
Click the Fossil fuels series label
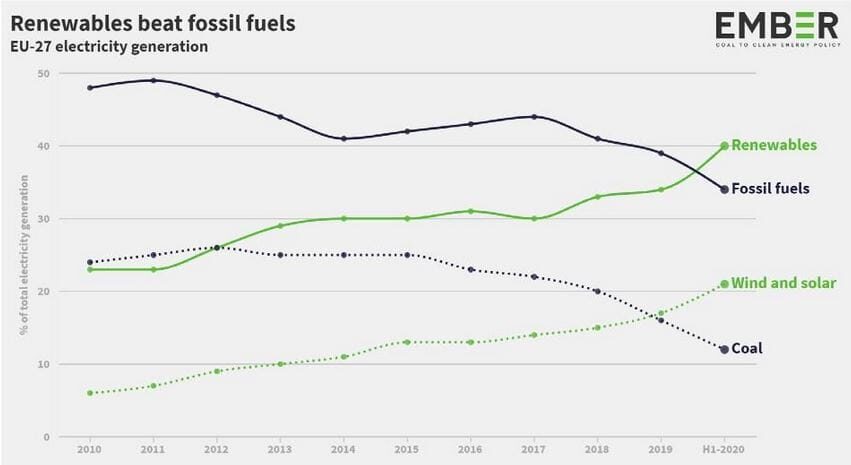point(770,189)
